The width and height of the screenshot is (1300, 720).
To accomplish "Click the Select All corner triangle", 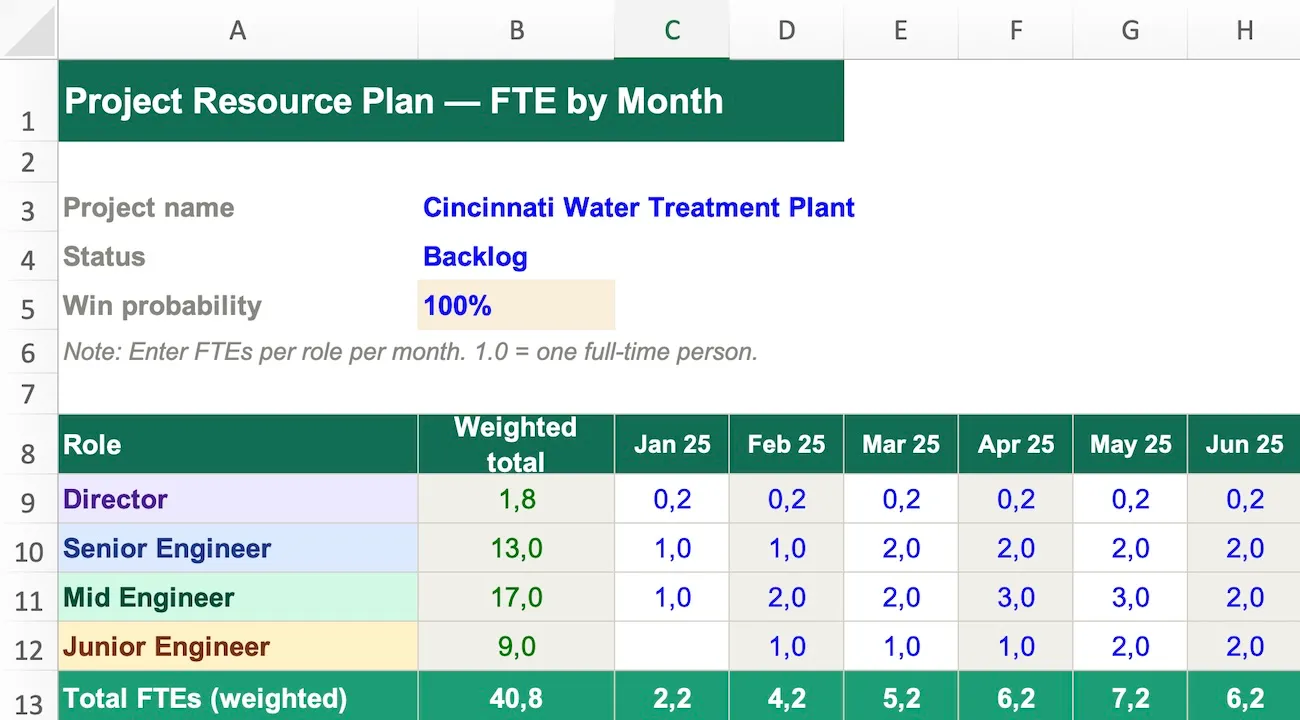I will [x=29, y=30].
